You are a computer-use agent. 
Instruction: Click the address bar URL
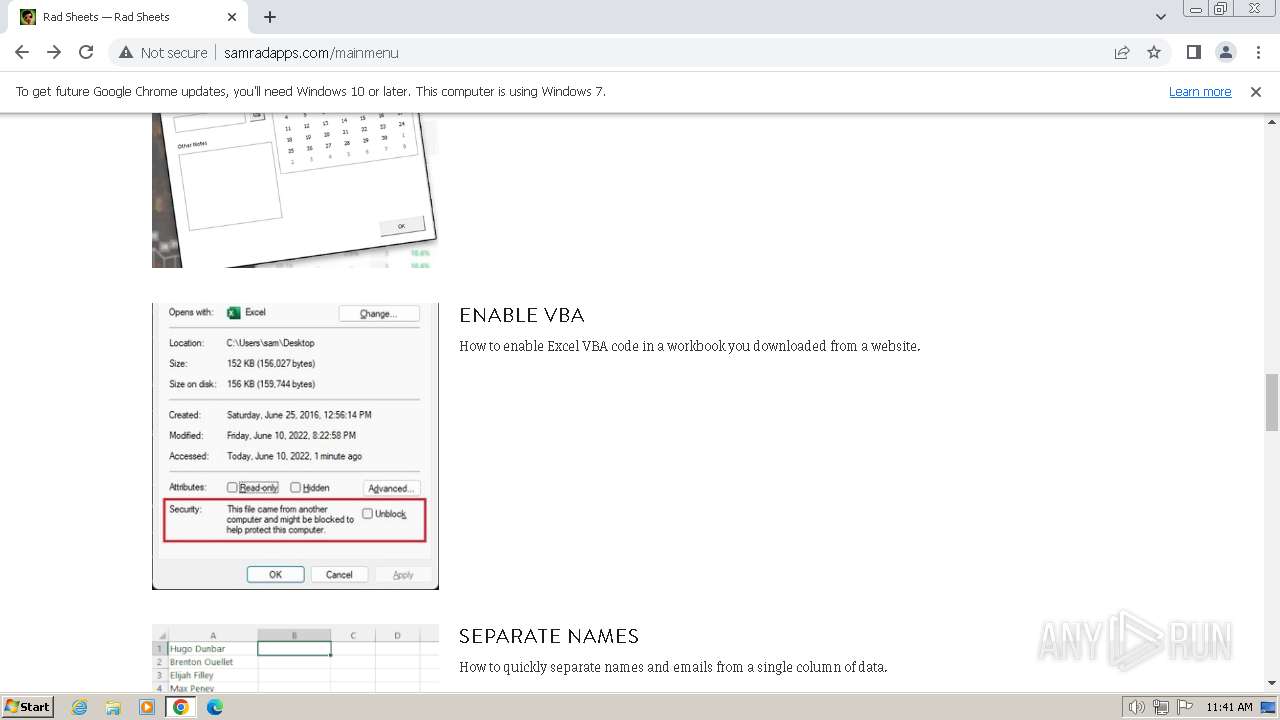[x=311, y=53]
